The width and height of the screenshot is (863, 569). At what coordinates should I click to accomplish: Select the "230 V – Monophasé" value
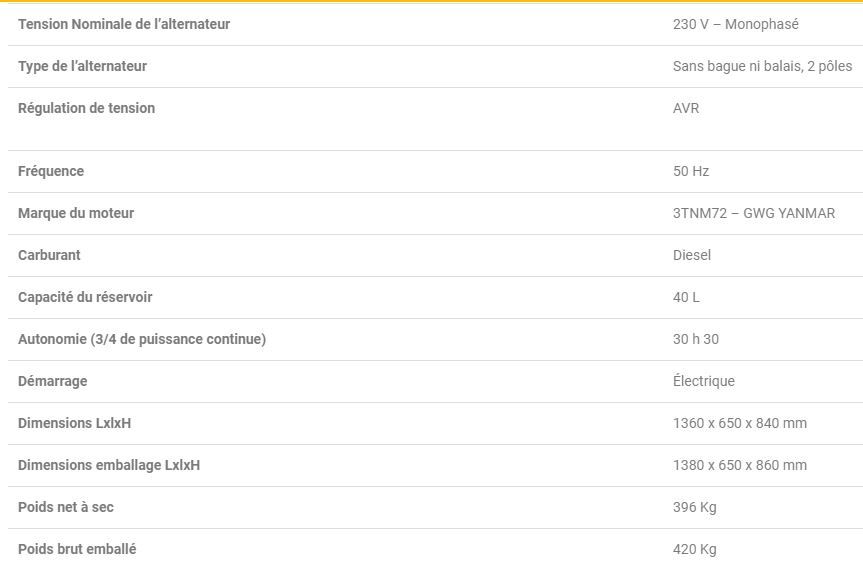point(735,24)
